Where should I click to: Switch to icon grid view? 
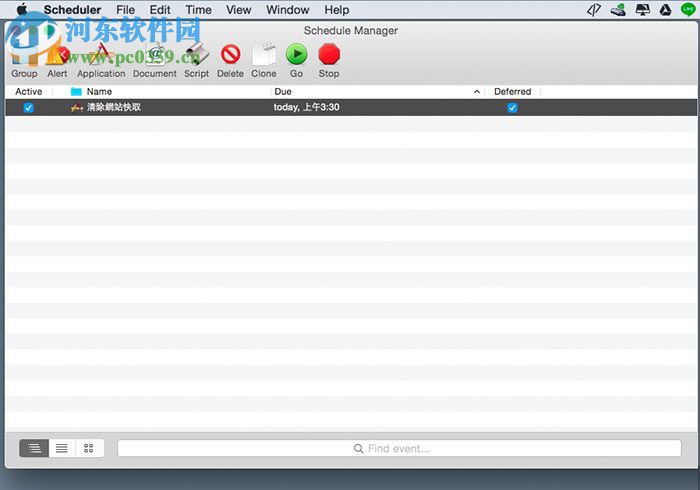89,448
